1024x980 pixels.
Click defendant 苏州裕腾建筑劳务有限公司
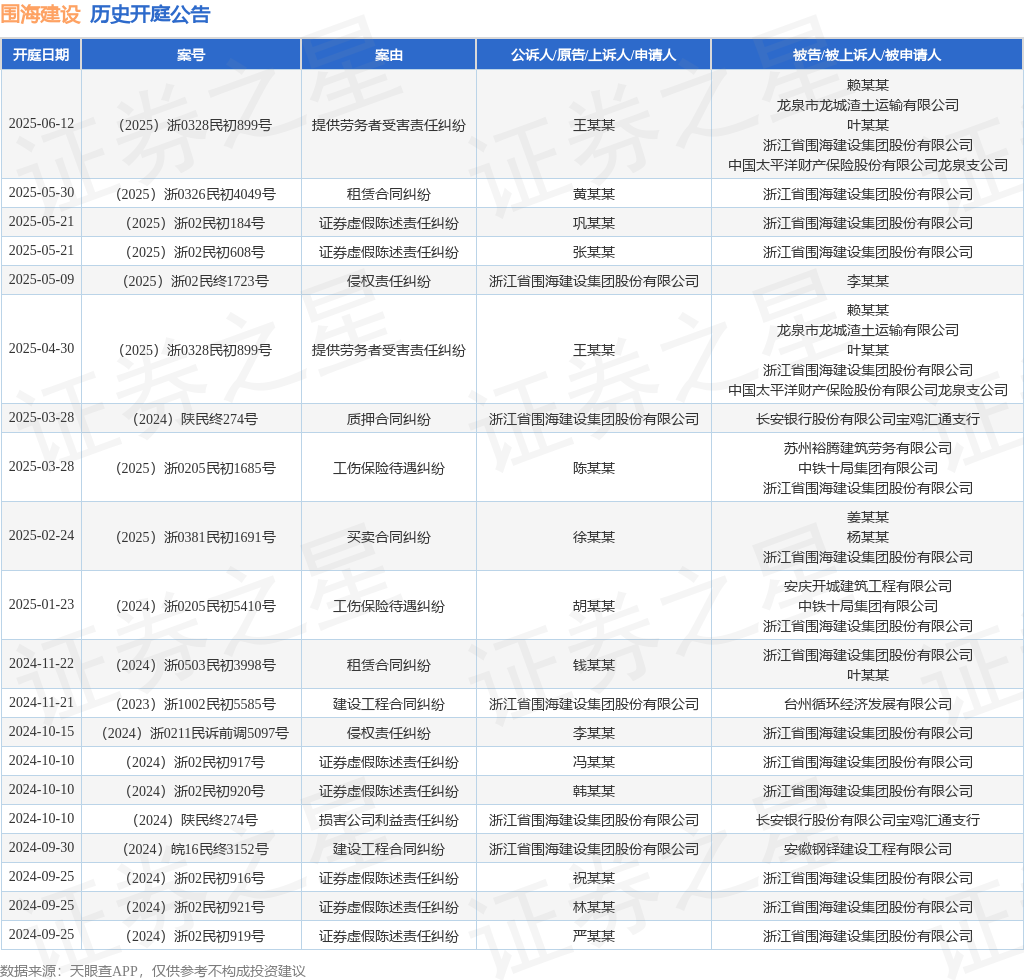[867, 449]
